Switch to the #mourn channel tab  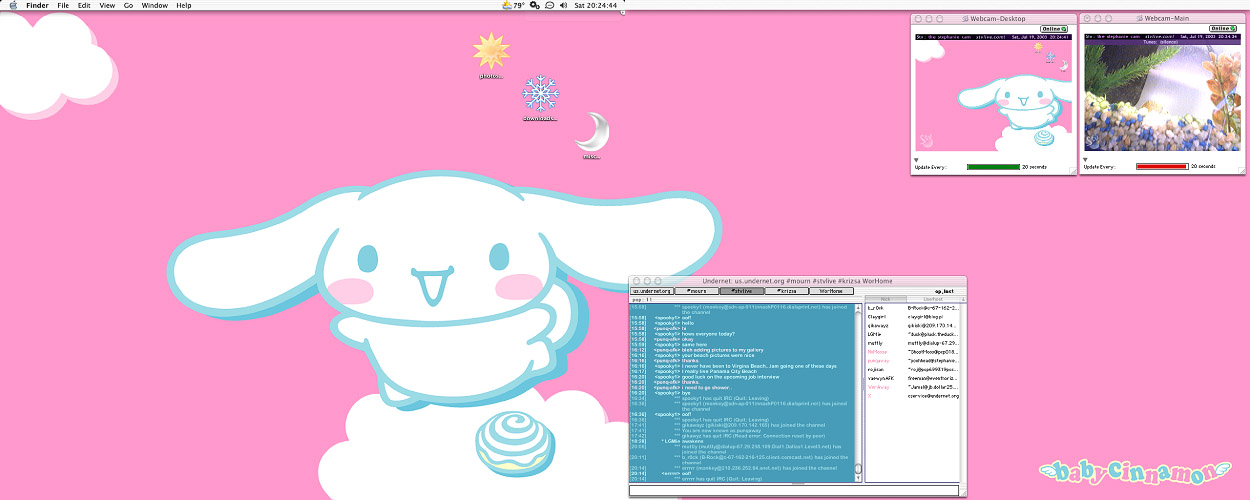tap(696, 291)
